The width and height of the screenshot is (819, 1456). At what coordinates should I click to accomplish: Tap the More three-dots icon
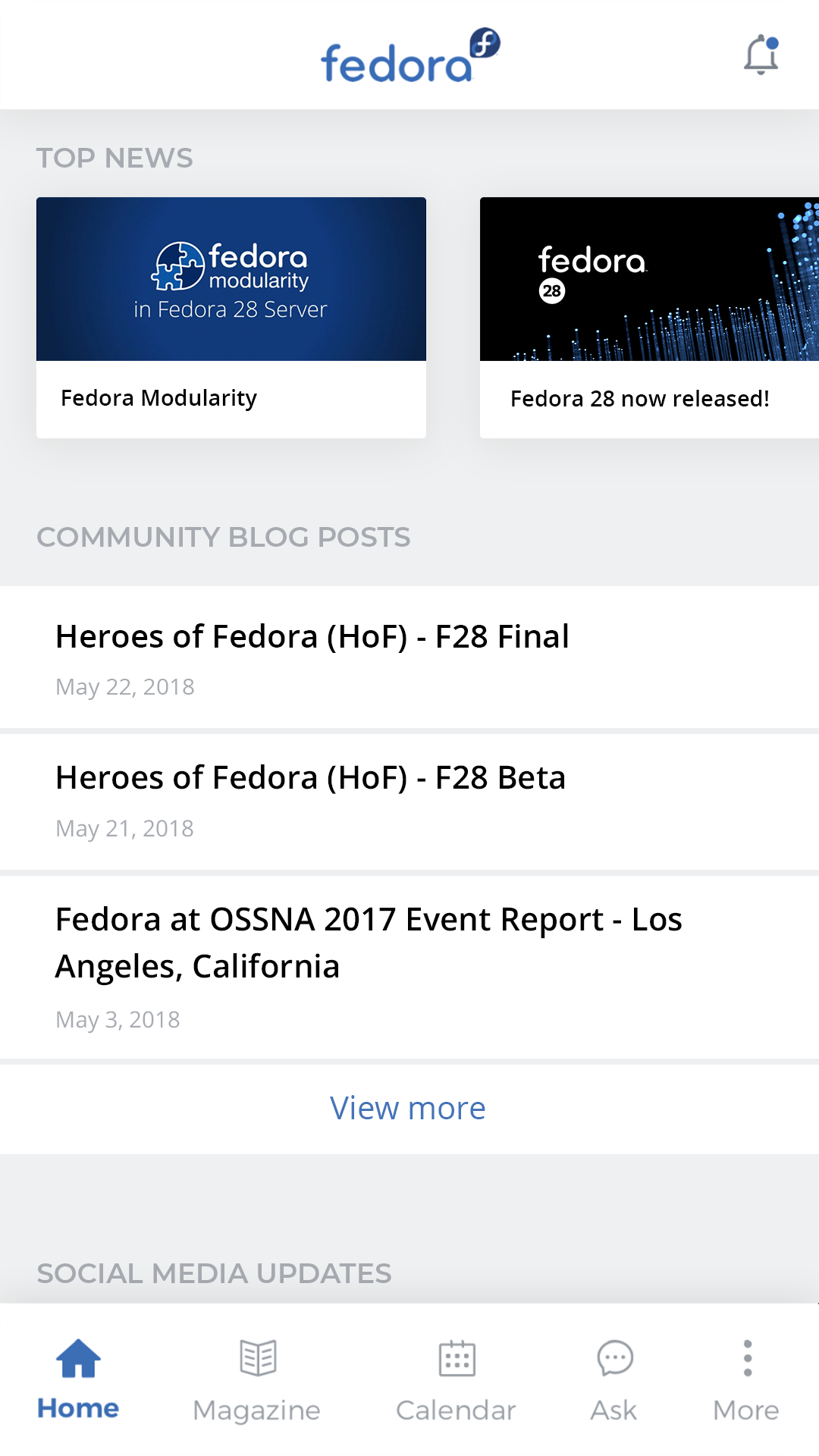(748, 1357)
